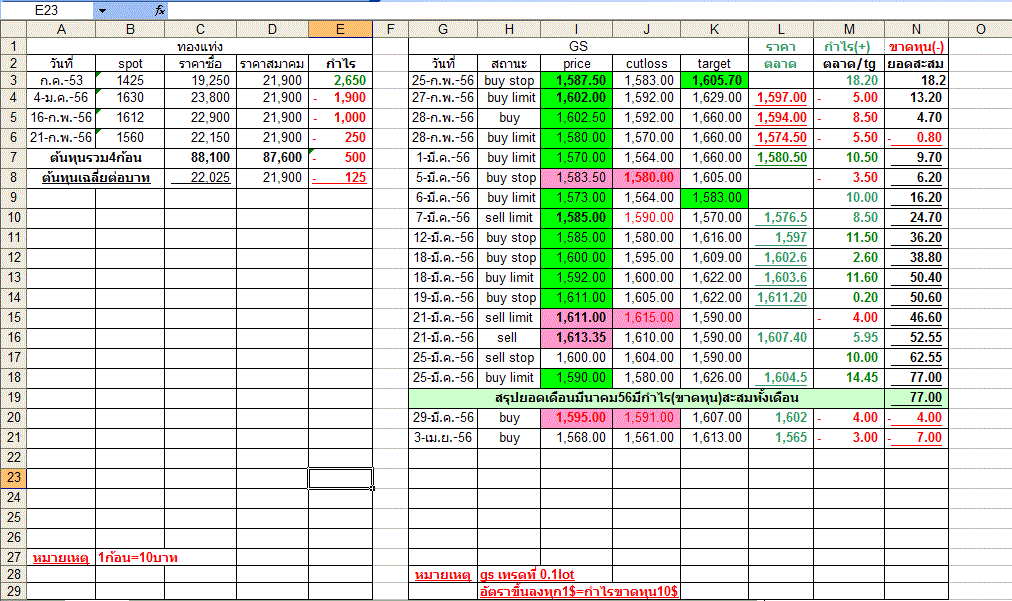This screenshot has height=601, width=1012.
Task: Click the select-all corner above row 1
Action: point(13,29)
